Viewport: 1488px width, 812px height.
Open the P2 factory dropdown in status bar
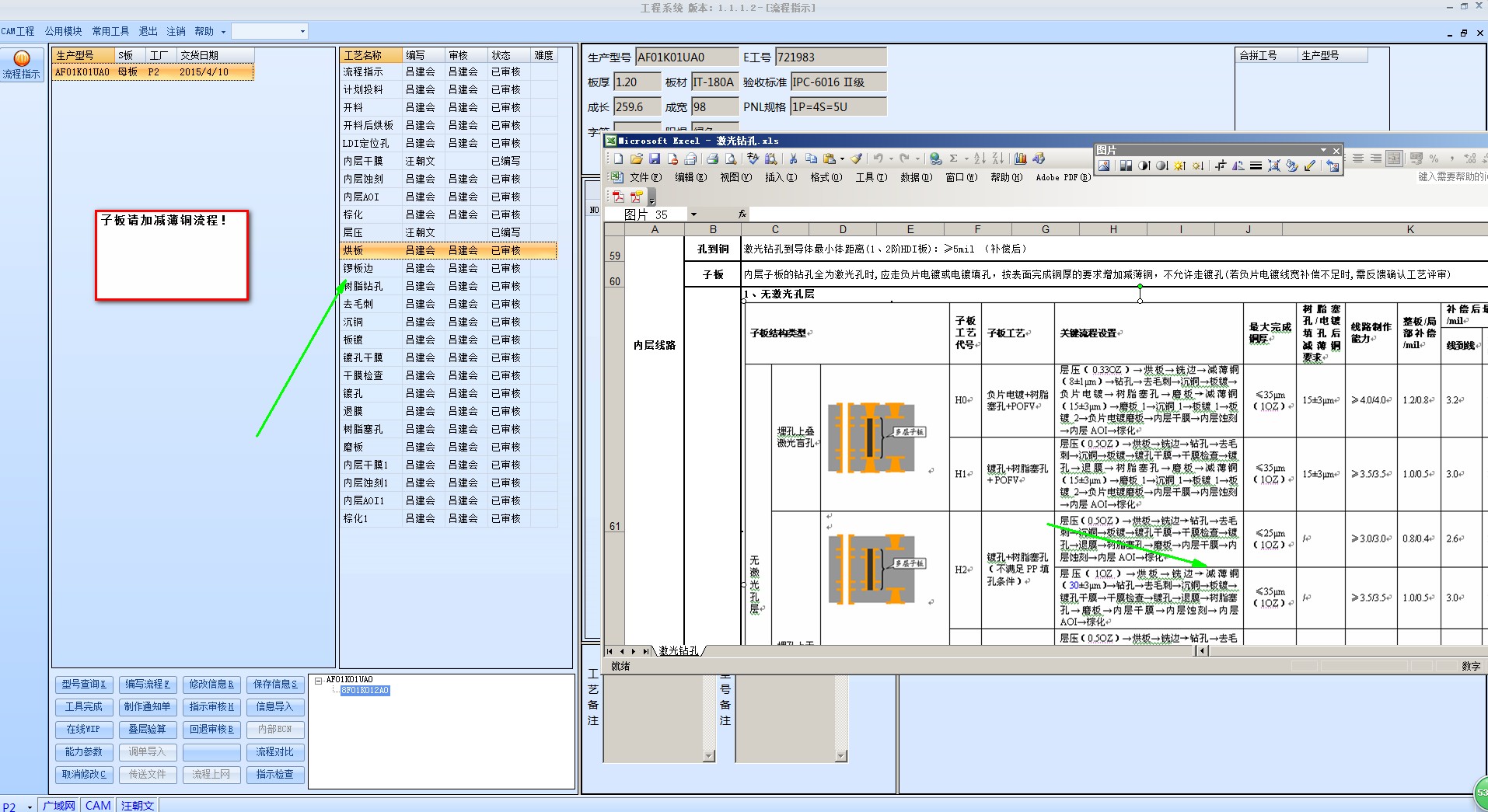click(30, 807)
